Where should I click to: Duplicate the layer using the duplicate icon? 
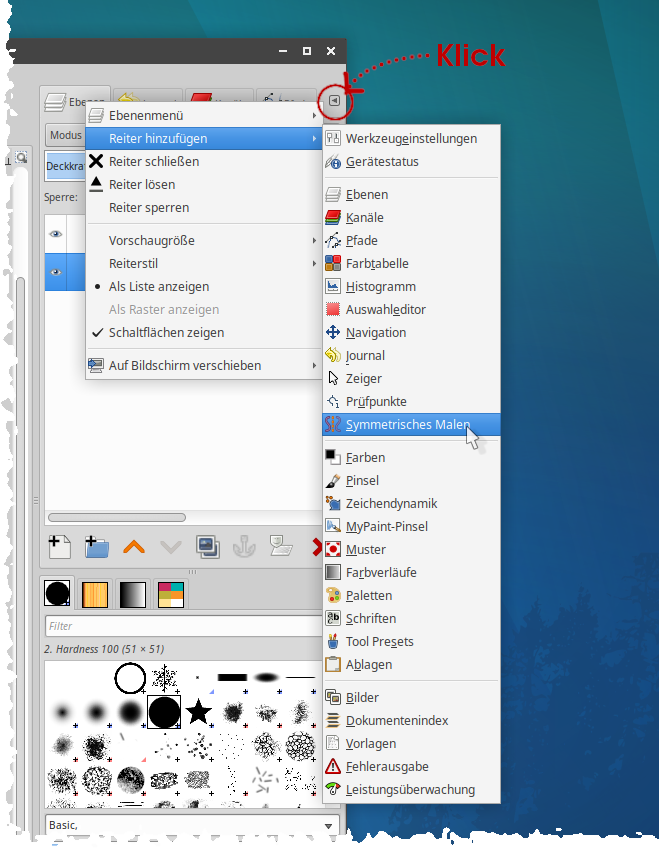point(208,546)
